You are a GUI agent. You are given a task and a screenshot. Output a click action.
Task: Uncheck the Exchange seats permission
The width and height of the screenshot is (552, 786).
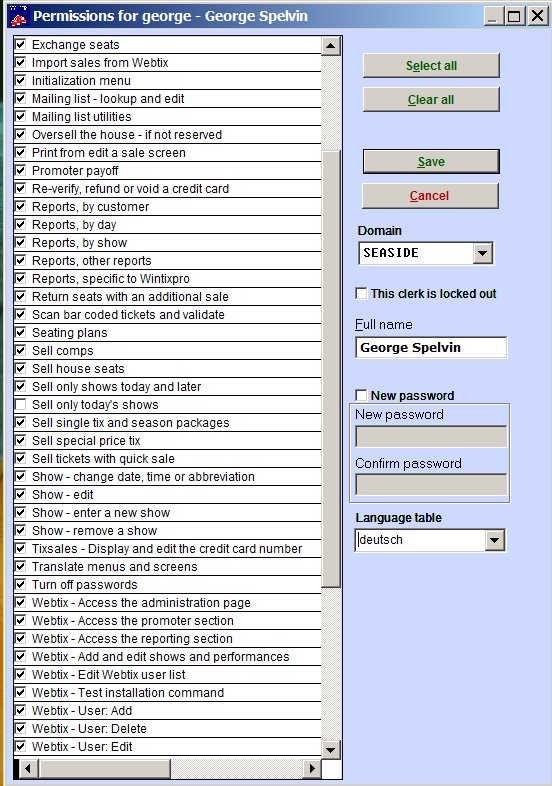coord(21,44)
